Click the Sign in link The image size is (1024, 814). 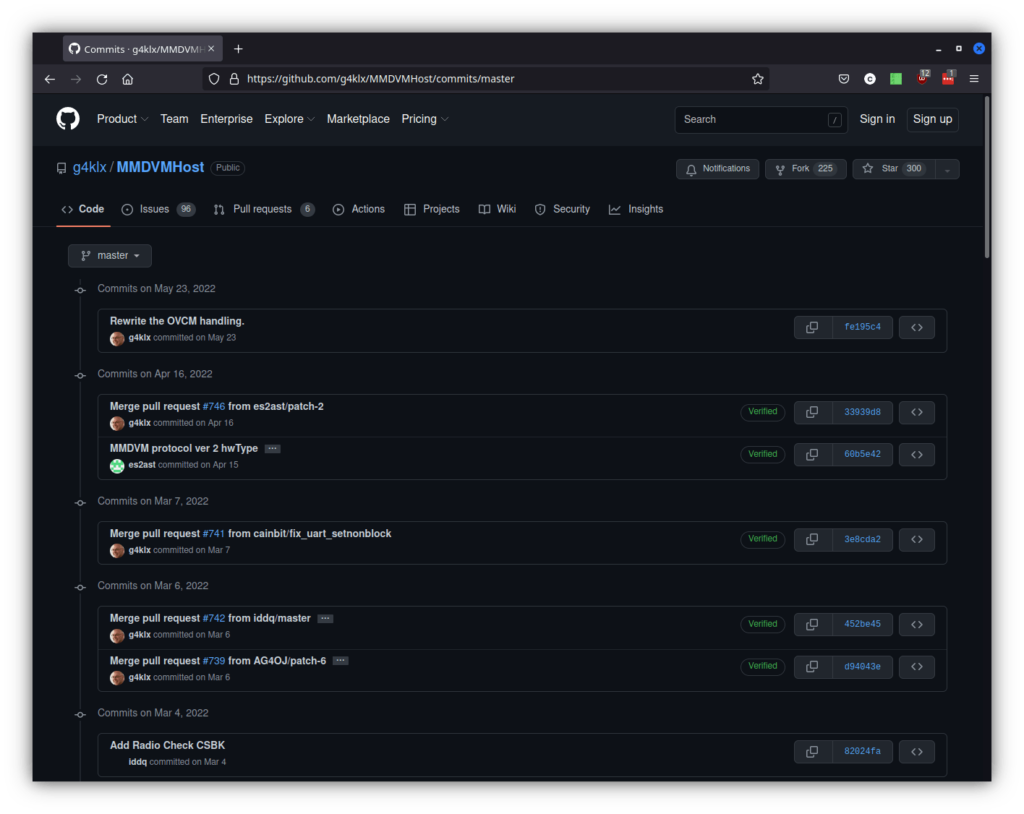click(x=877, y=119)
